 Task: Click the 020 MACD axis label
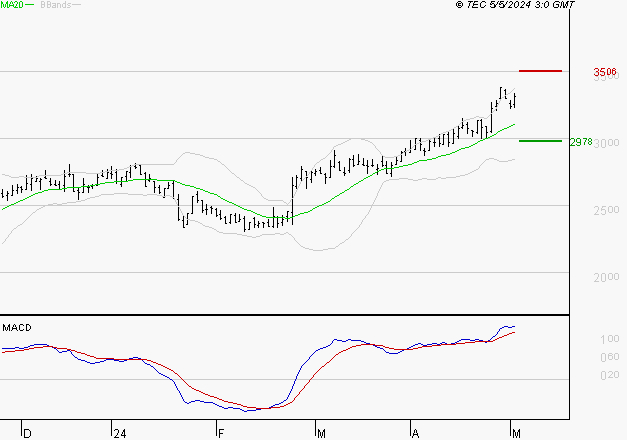(610, 375)
